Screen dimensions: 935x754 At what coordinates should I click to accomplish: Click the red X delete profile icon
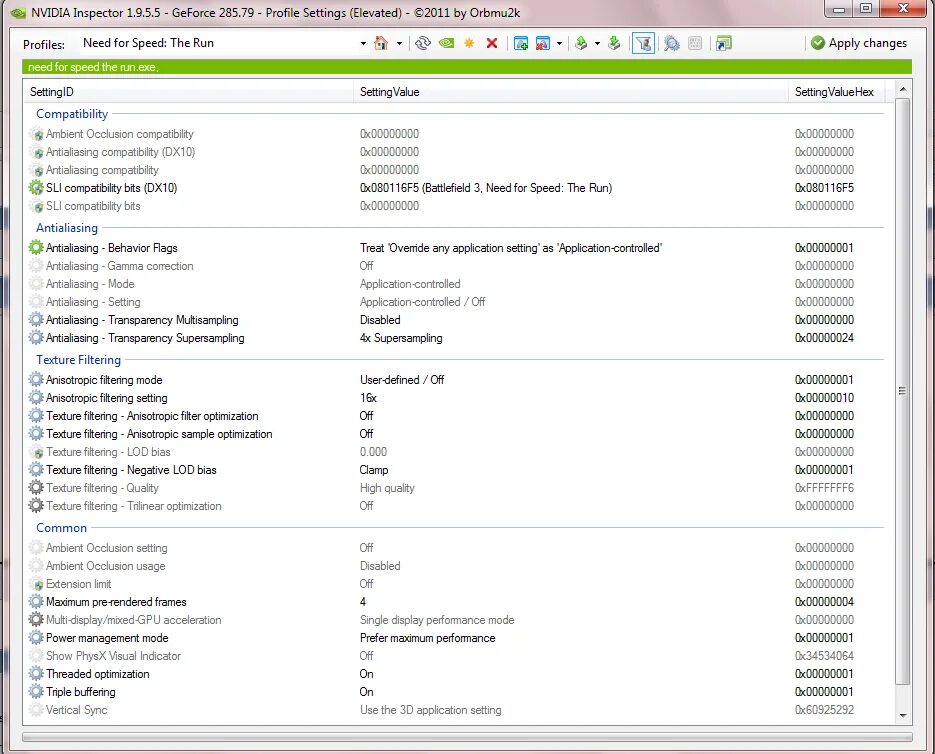[492, 43]
